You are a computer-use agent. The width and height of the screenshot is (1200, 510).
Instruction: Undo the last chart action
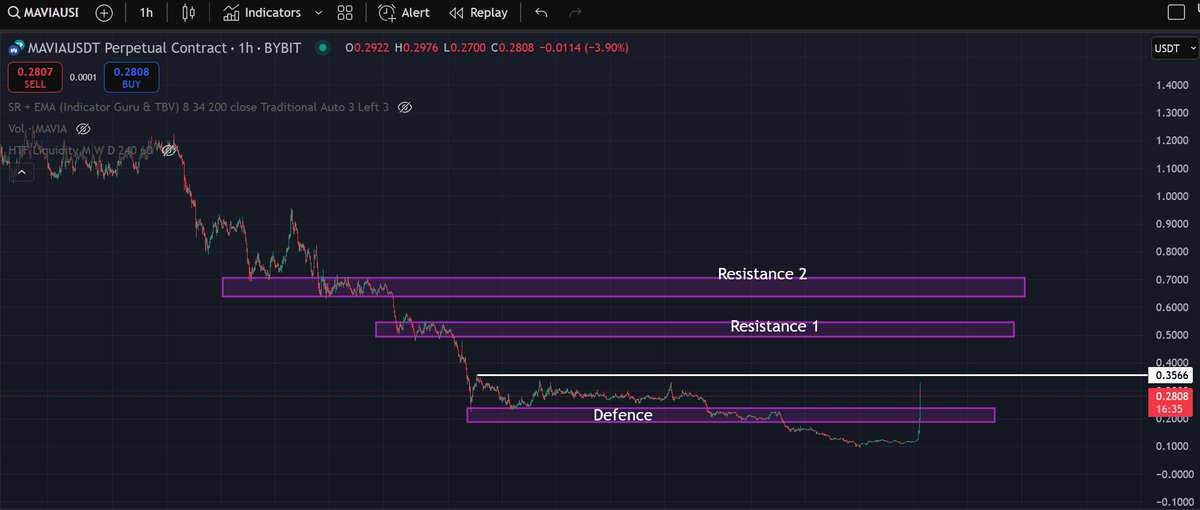point(541,13)
